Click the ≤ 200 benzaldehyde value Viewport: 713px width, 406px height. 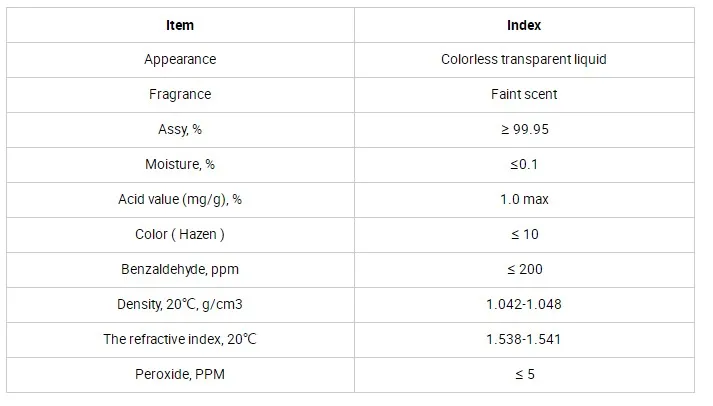click(x=523, y=269)
